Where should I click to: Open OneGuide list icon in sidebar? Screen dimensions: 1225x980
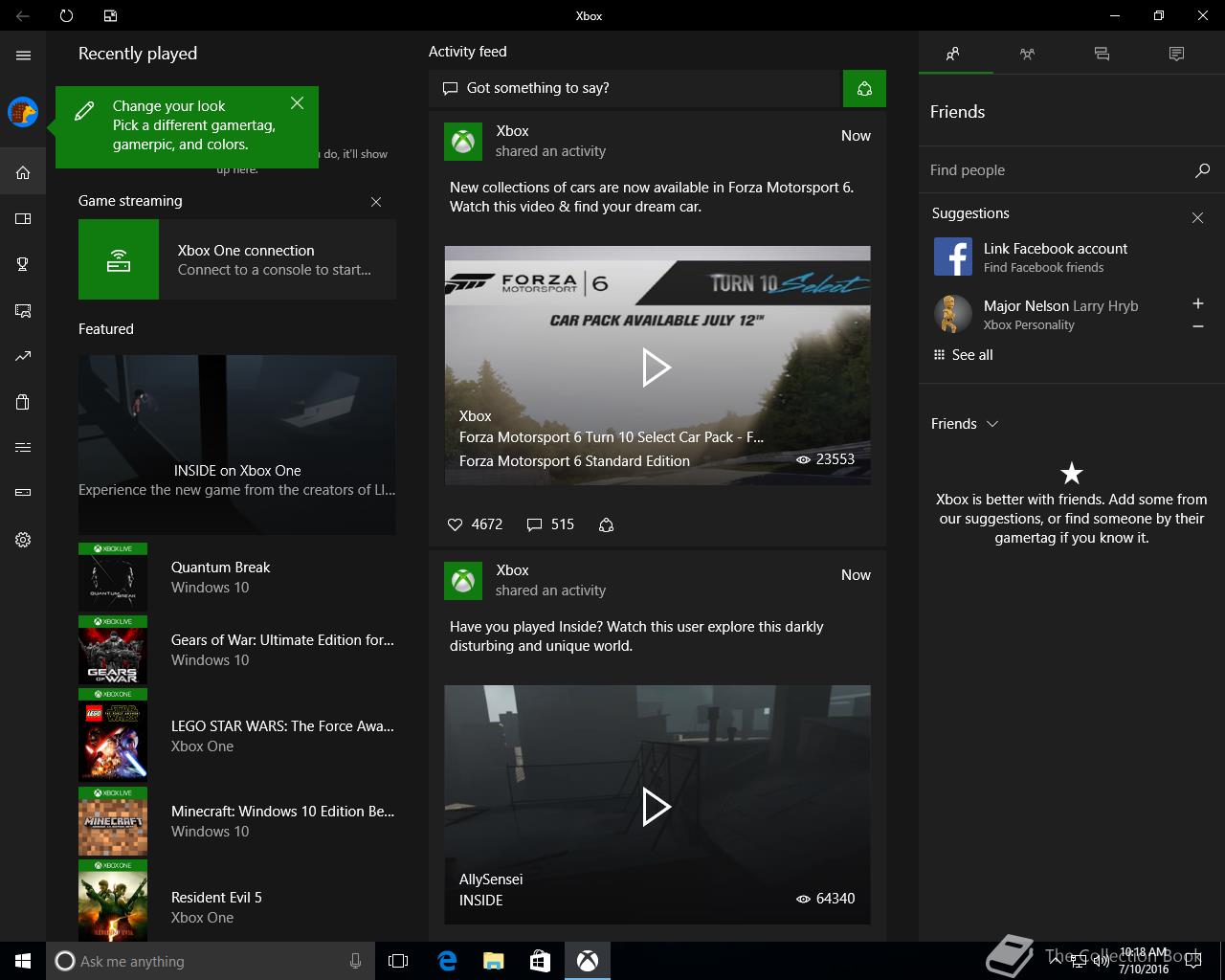(23, 447)
